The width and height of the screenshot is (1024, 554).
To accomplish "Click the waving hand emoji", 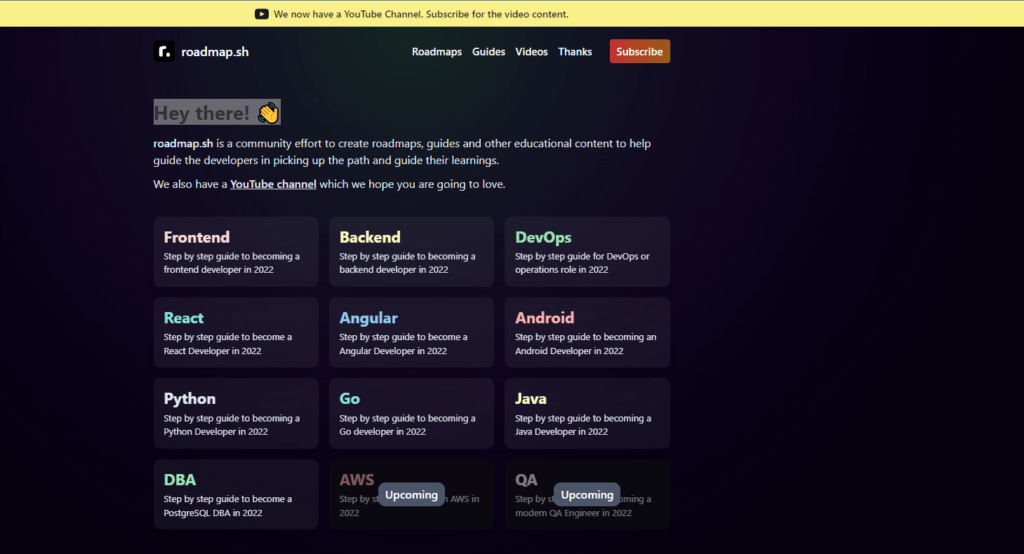I will pyautogui.click(x=268, y=113).
